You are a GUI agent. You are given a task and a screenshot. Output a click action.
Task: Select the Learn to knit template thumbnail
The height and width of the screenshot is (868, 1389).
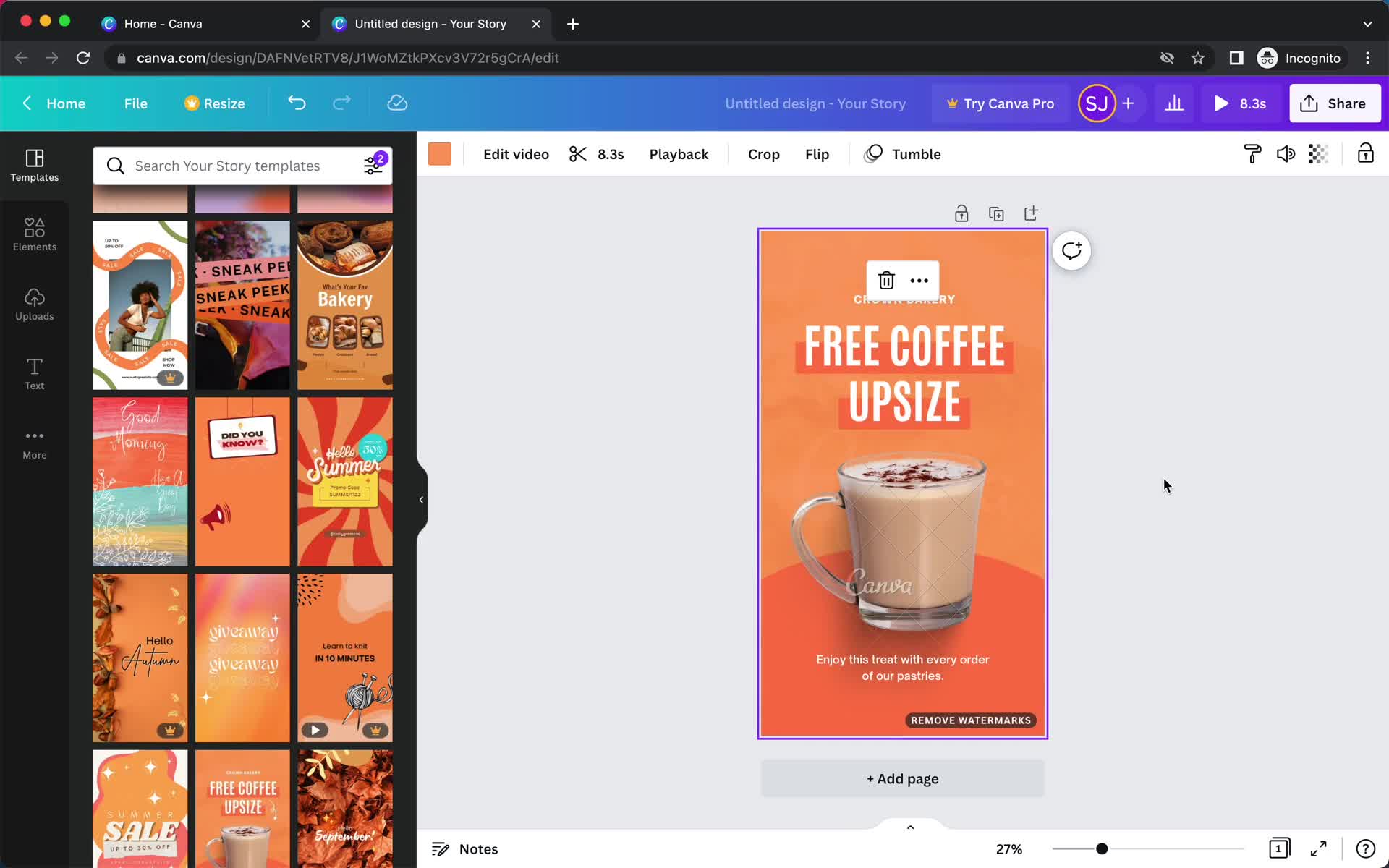[345, 658]
